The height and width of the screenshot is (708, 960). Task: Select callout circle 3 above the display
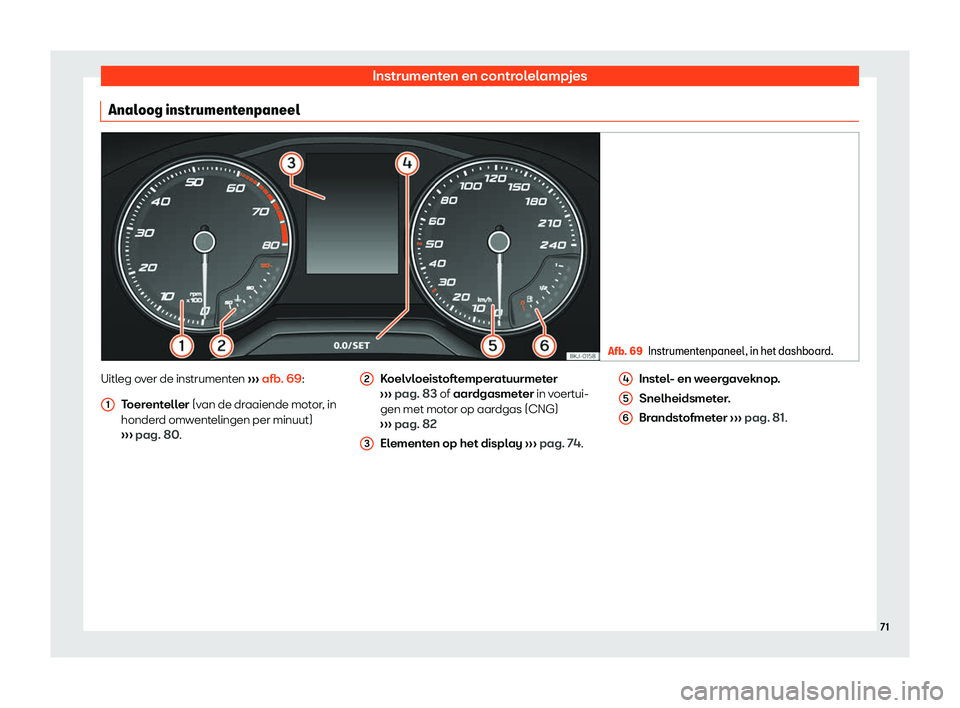[x=290, y=163]
